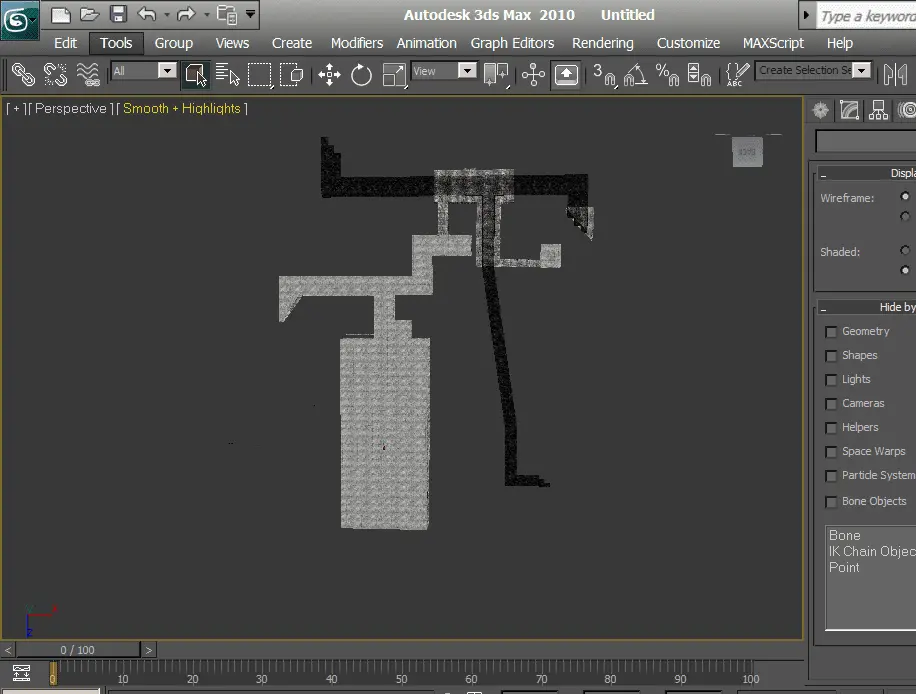Toggle Spinner Snap
Screen dimensions: 916x694
(699, 75)
